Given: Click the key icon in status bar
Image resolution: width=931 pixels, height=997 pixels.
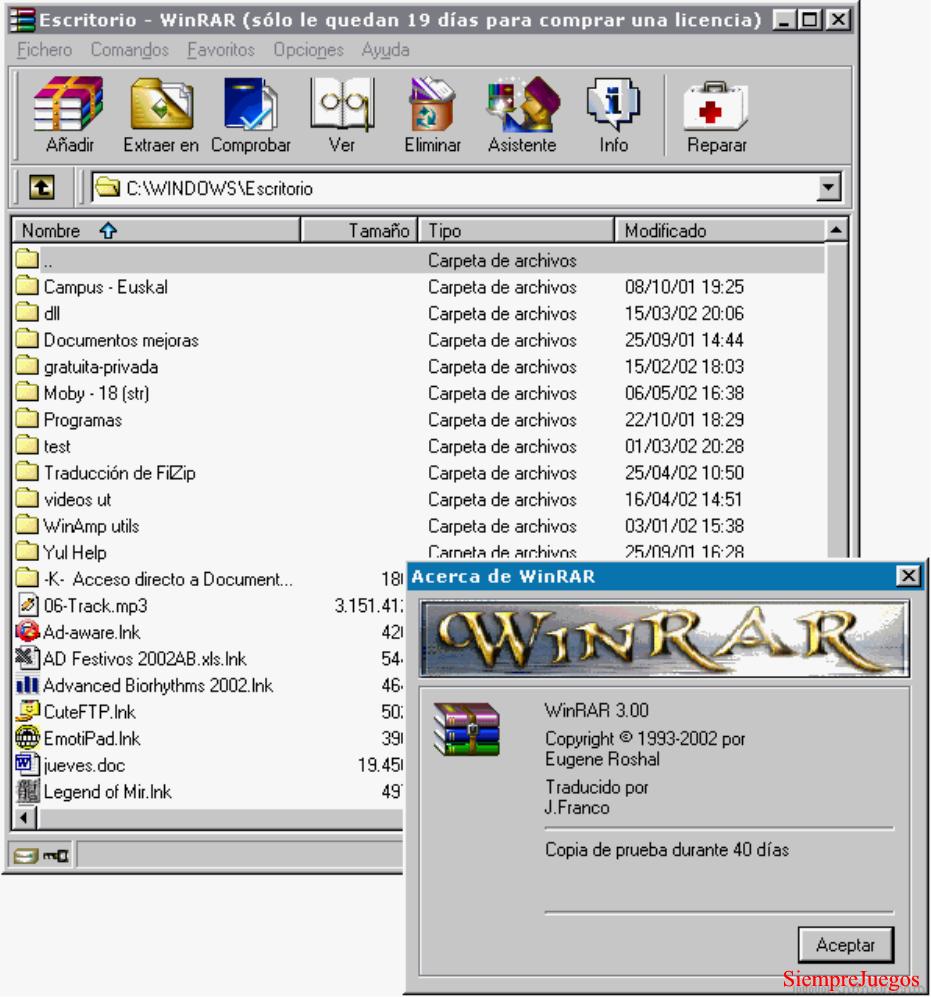Looking at the screenshot, I should 56,856.
